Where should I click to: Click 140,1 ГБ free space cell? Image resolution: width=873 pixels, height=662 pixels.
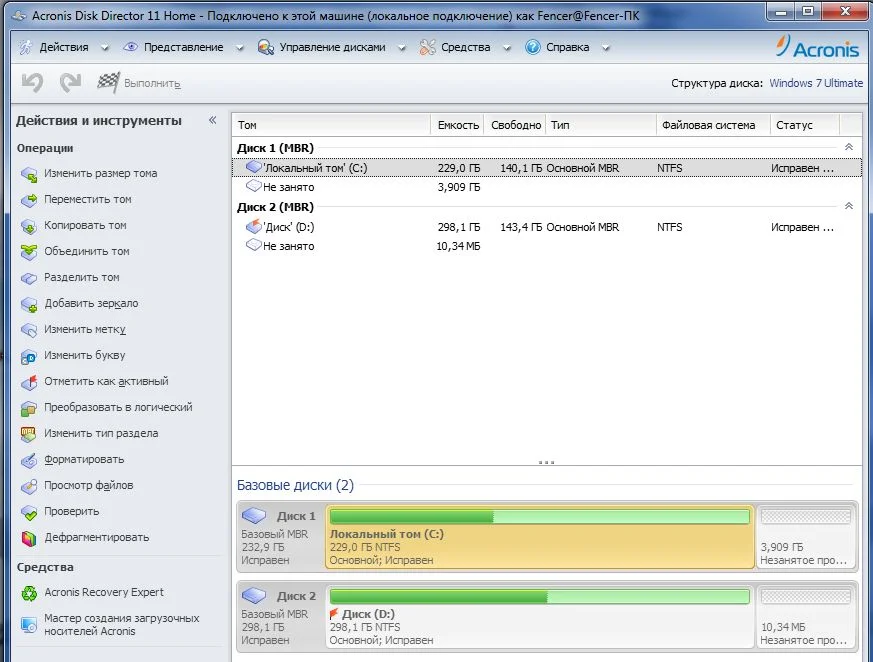pyautogui.click(x=521, y=168)
